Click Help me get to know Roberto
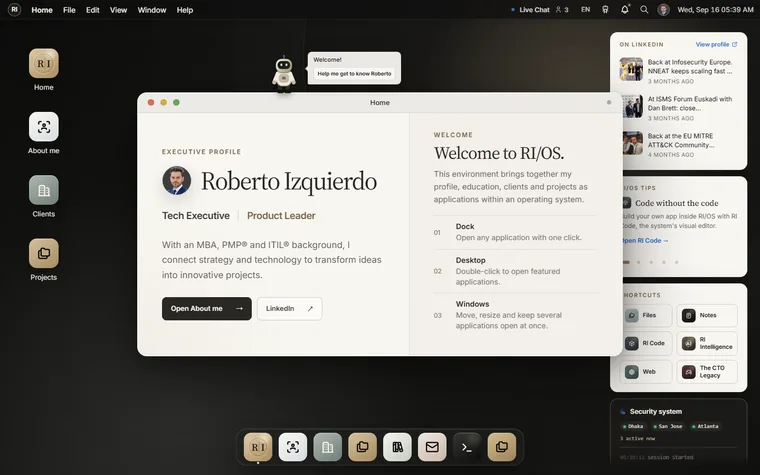 [354, 74]
